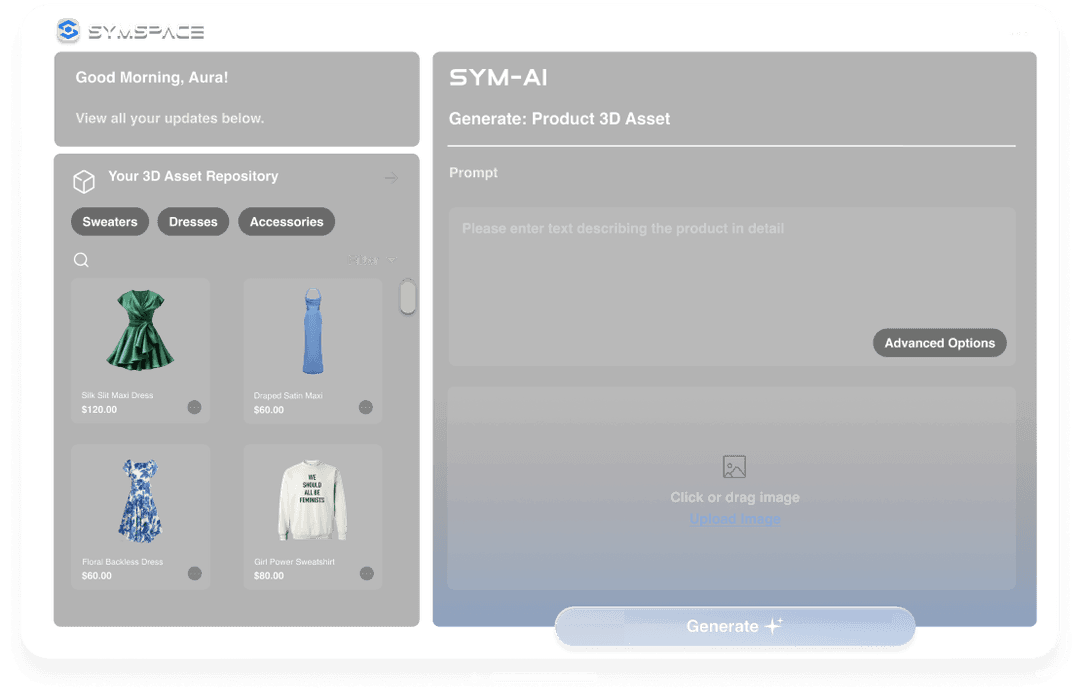This screenshot has height=696, width=1080.
Task: Open options for Silk Slit Maxi Dress
Action: pos(194,407)
